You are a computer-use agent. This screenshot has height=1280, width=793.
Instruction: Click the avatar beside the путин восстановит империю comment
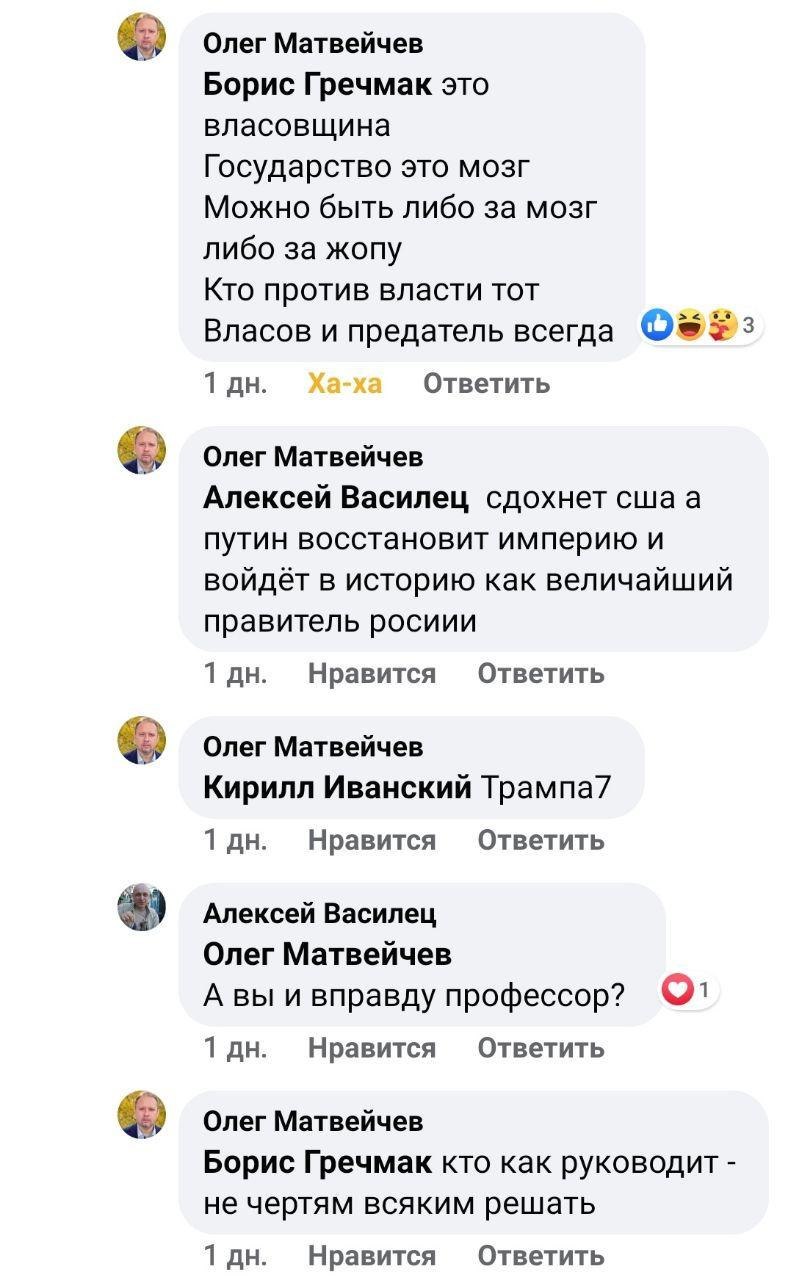pyautogui.click(x=142, y=450)
